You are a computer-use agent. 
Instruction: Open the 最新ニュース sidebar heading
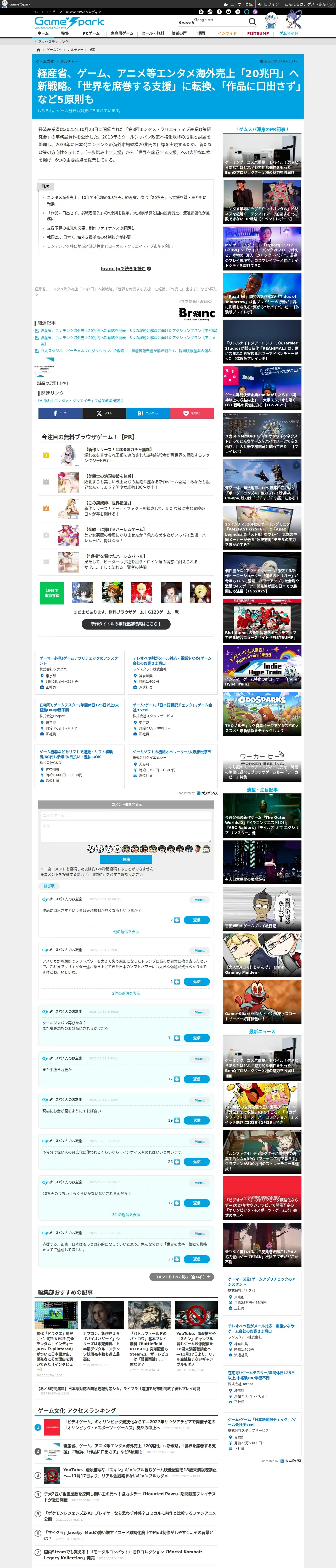(x=262, y=1032)
